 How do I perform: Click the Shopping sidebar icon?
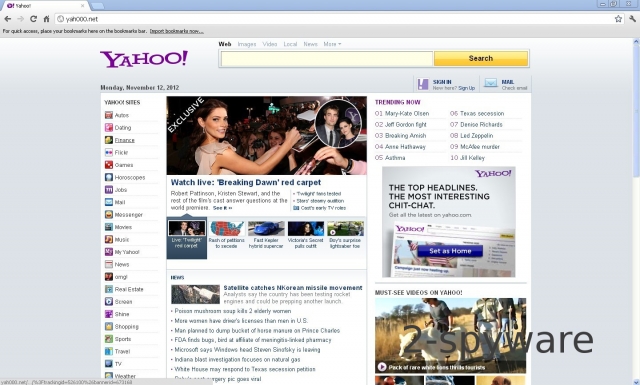(109, 326)
